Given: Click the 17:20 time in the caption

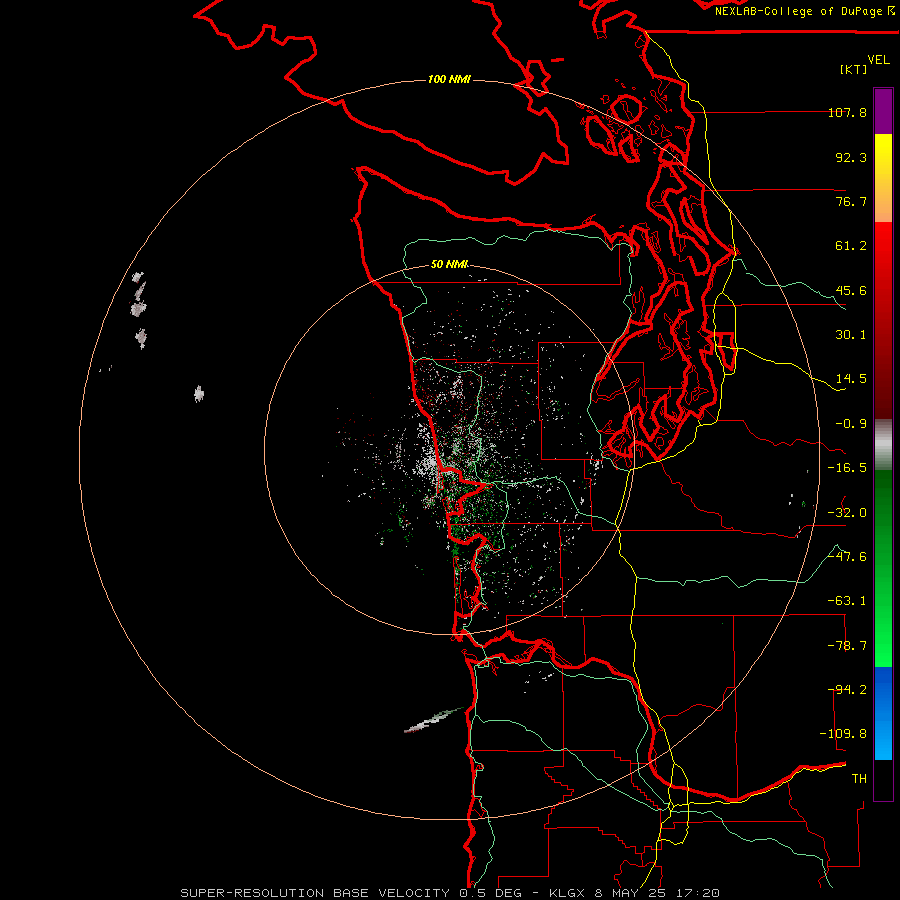Looking at the screenshot, I should coord(698,893).
